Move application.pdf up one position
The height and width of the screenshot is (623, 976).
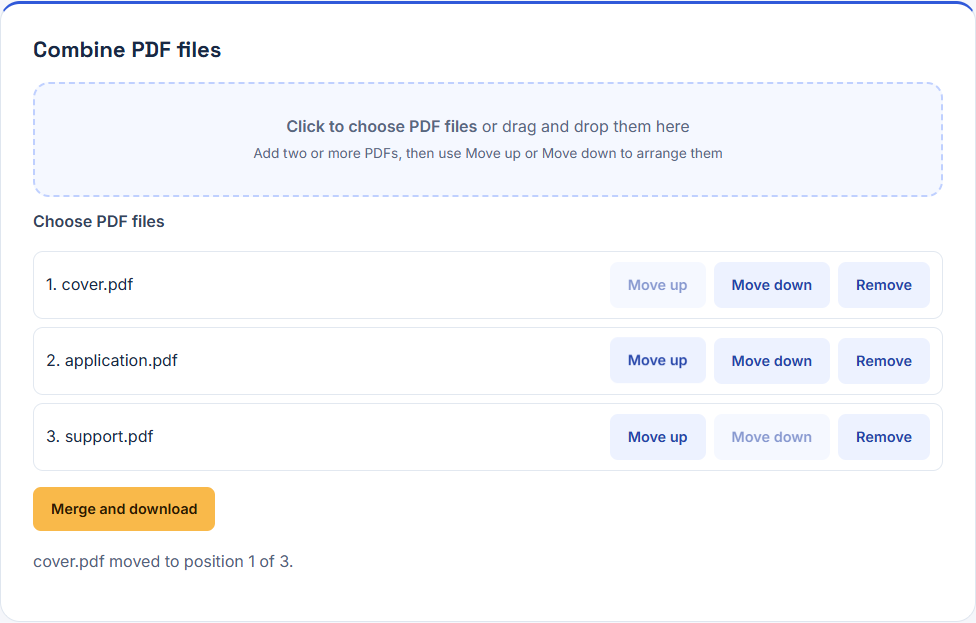coord(657,360)
